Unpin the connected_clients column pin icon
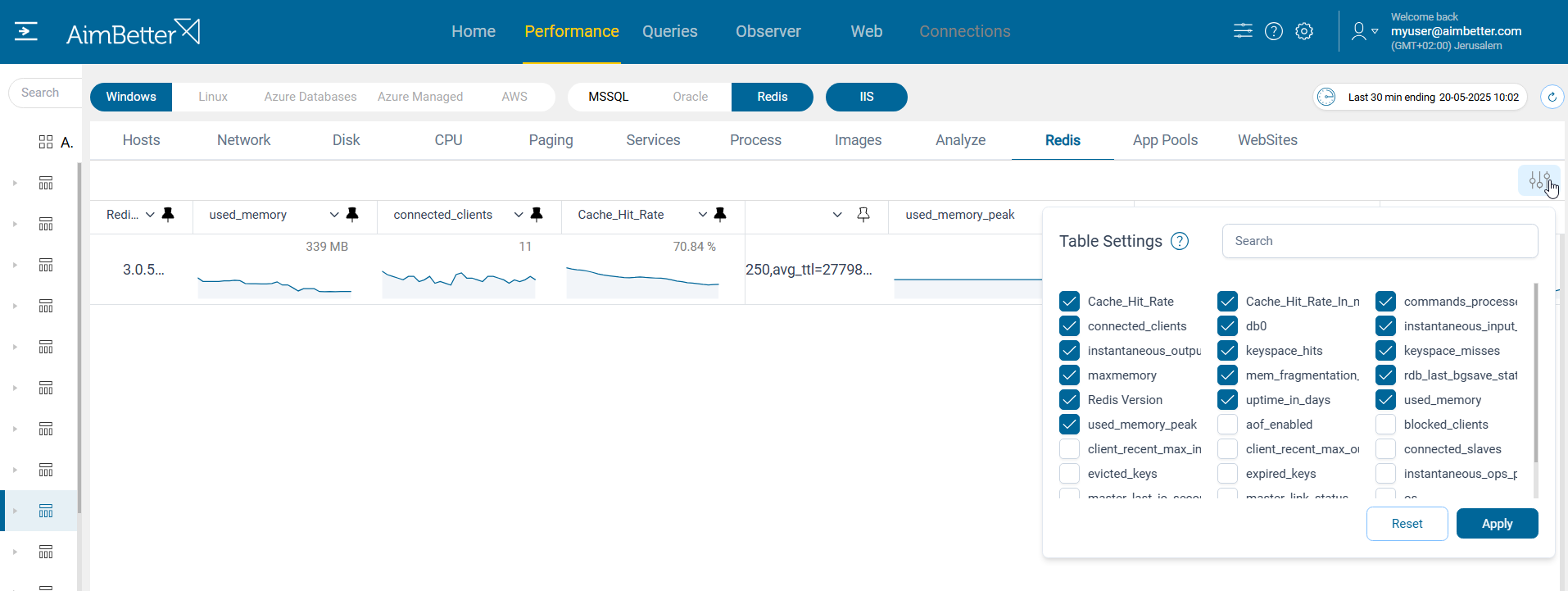 click(x=537, y=215)
